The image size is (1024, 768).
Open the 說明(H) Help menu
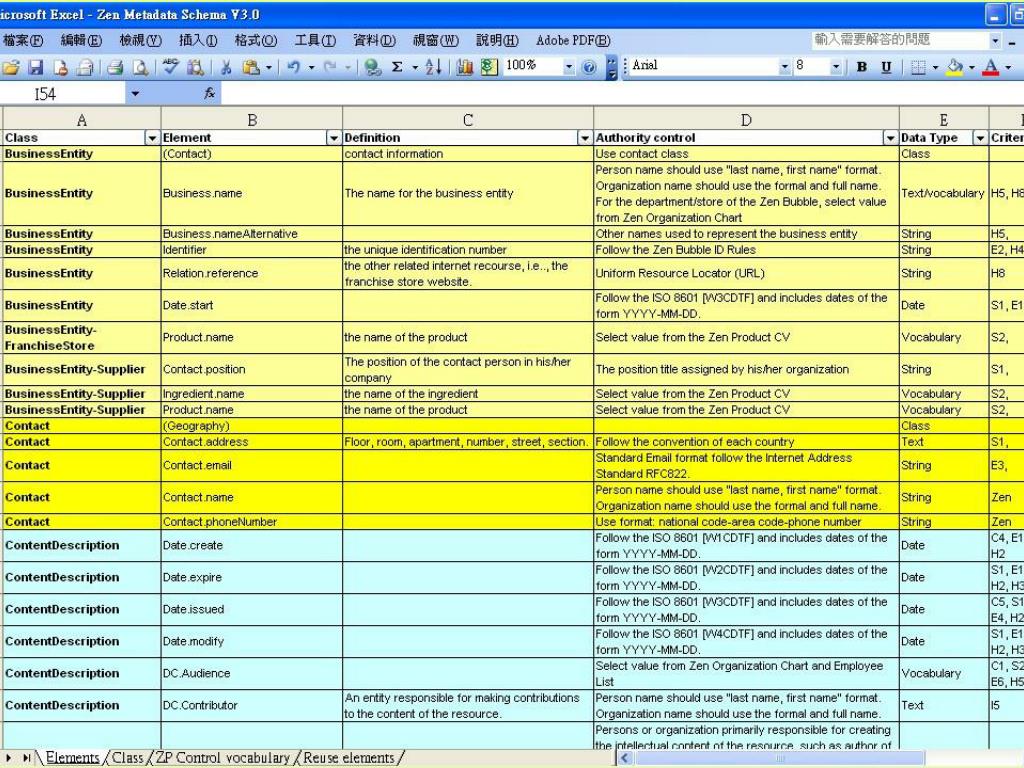[497, 40]
